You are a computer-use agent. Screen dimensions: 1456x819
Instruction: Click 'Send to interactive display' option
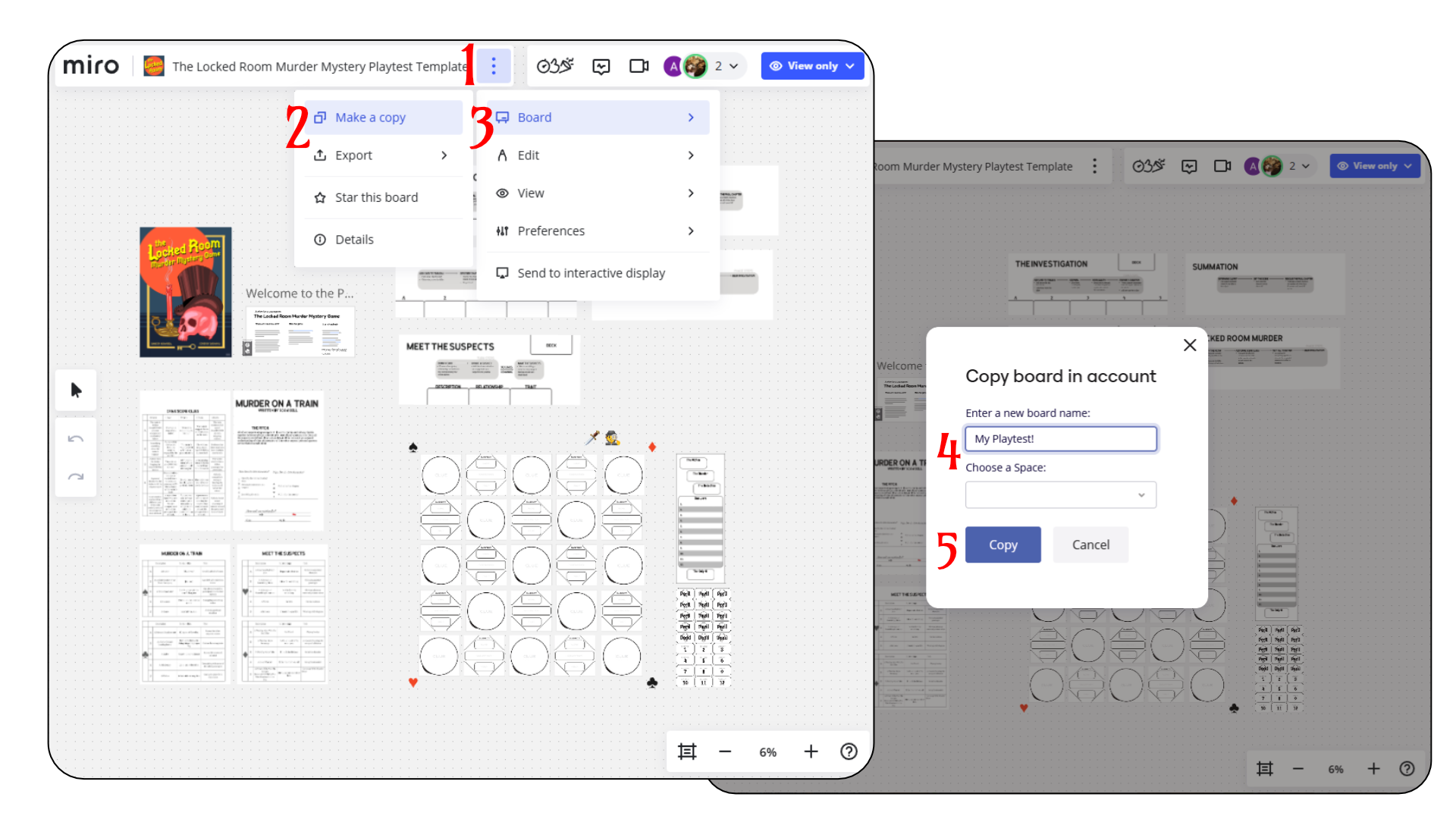591,272
